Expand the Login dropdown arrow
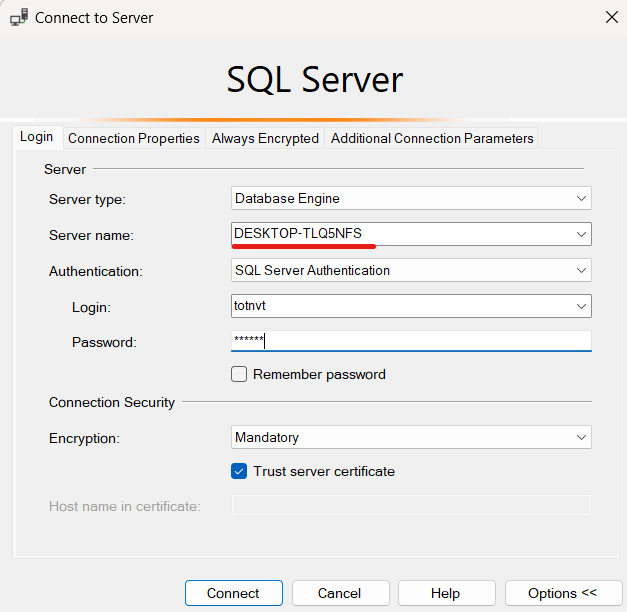The width and height of the screenshot is (627, 612). (x=581, y=306)
